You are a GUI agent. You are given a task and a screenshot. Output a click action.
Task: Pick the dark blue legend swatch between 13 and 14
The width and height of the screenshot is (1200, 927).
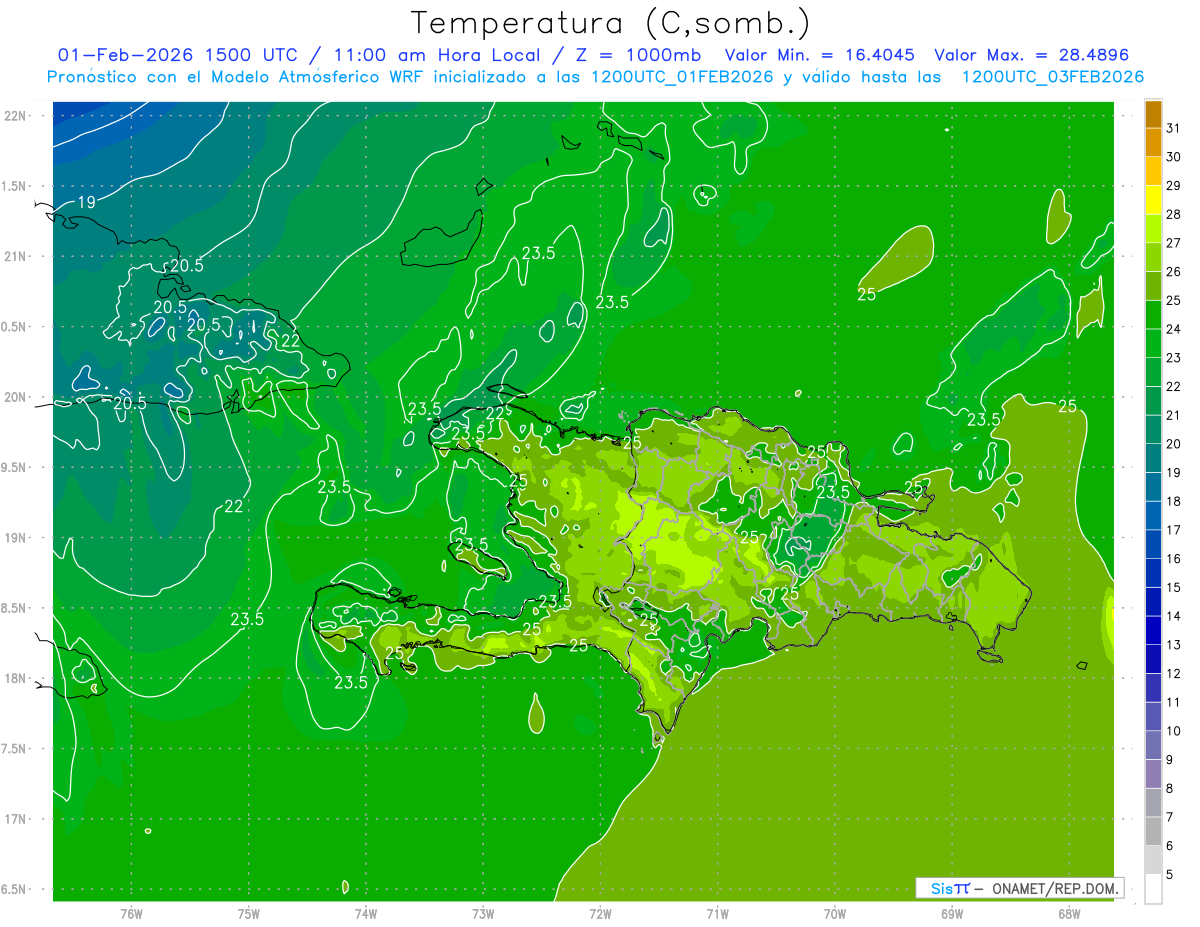tap(1153, 631)
